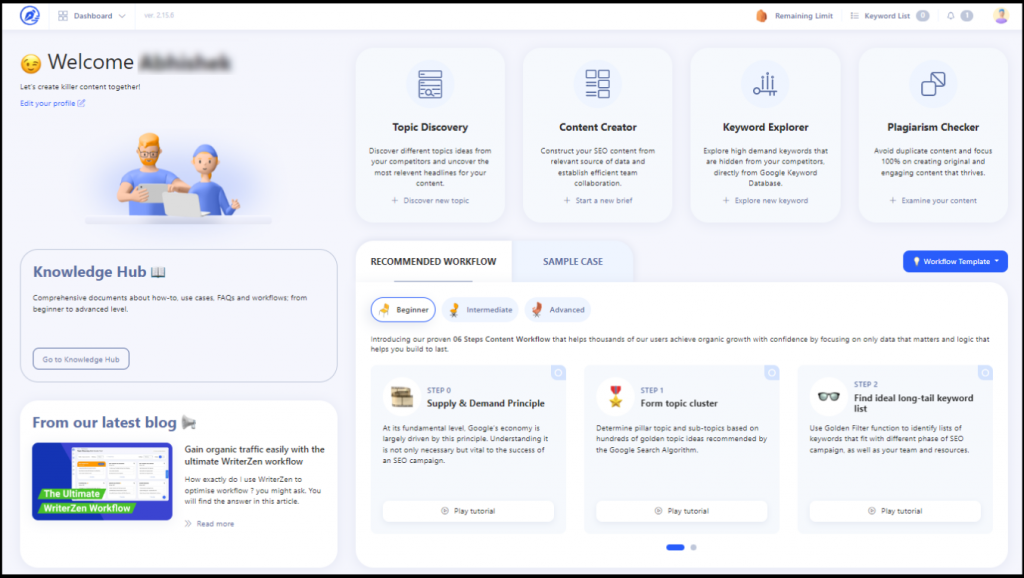This screenshot has height=578, width=1024.
Task: Select first workflow carousel page indicator
Action: pyautogui.click(x=675, y=547)
